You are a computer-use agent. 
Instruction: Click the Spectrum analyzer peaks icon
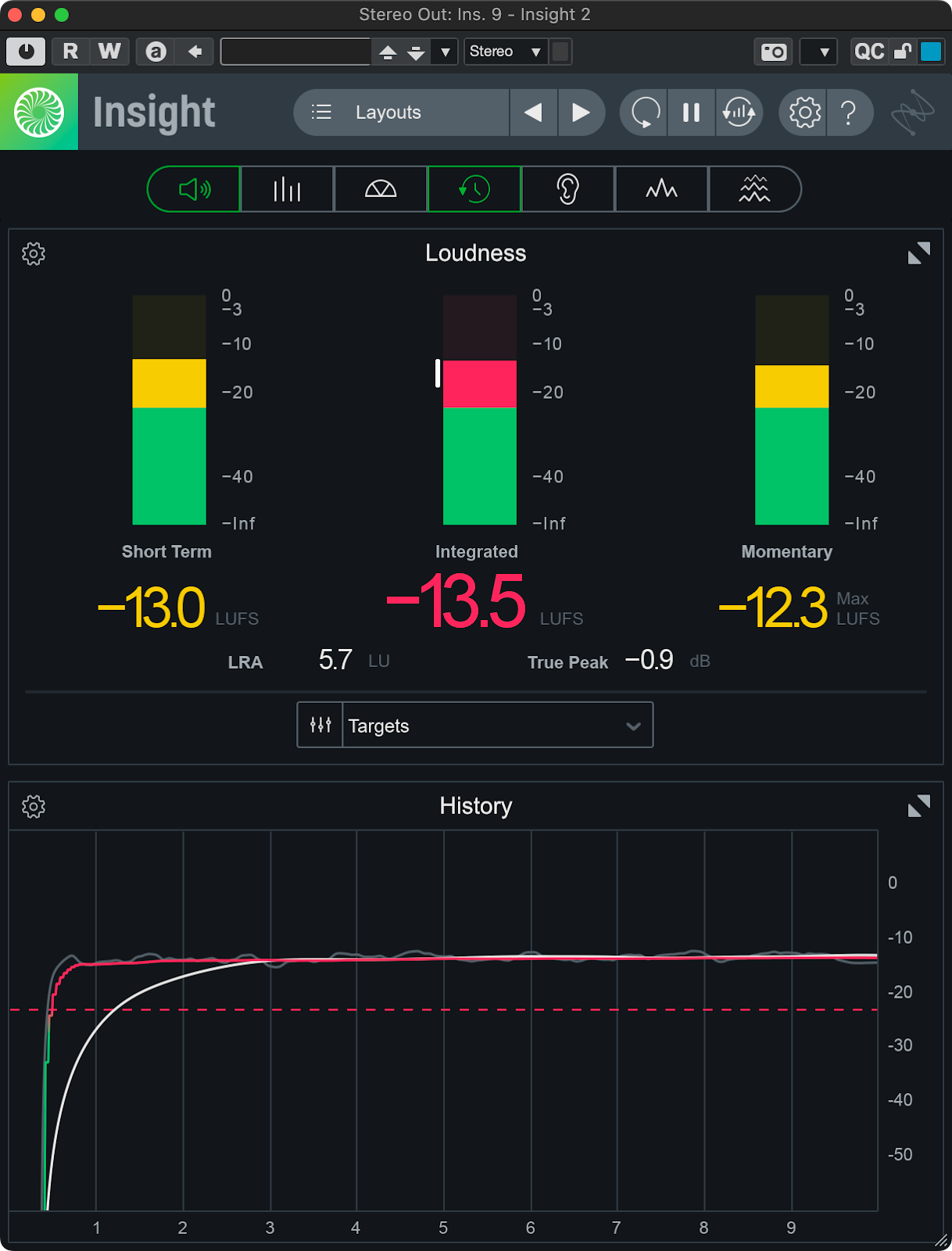[661, 189]
